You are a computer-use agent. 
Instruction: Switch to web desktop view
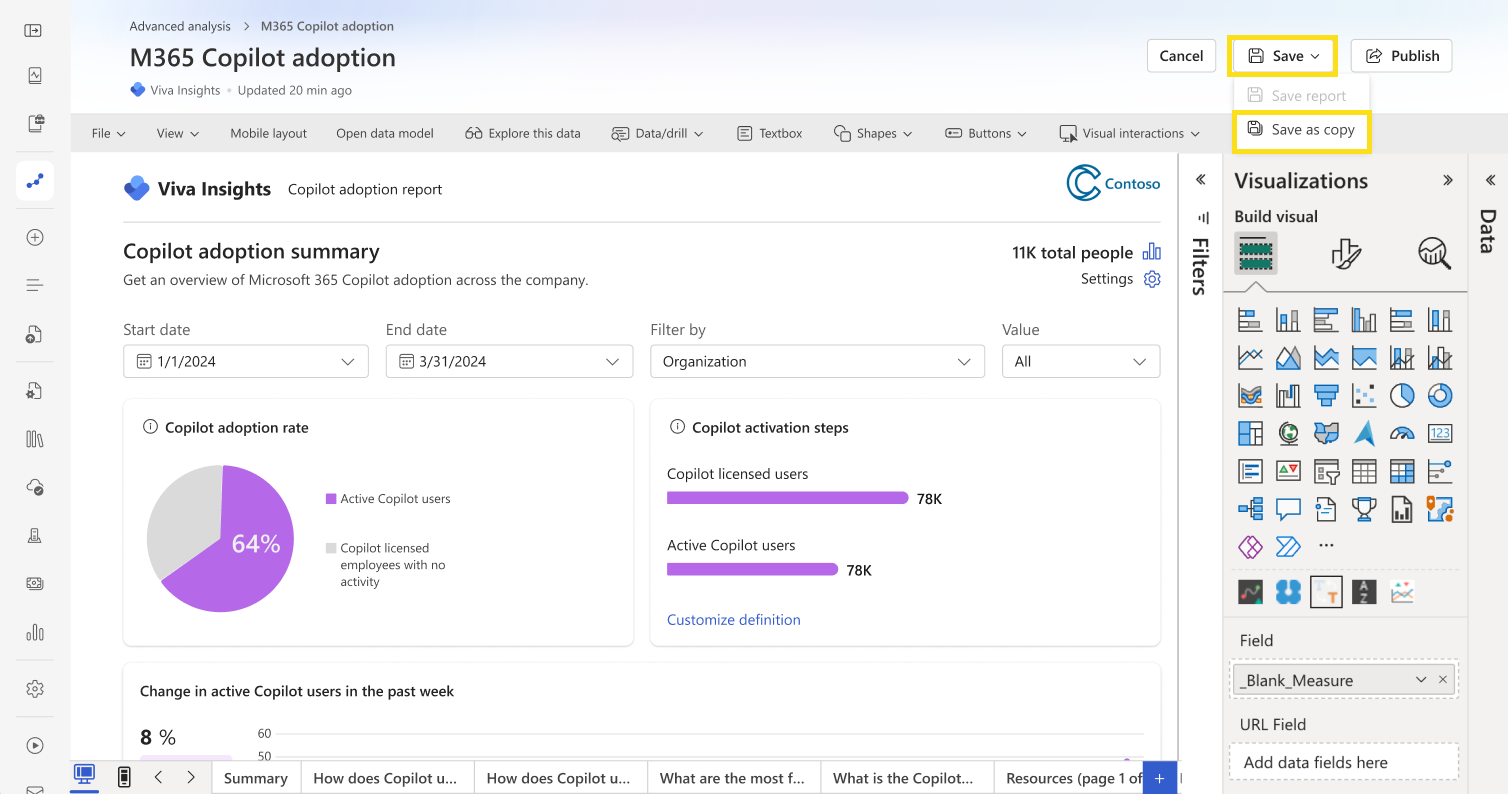pyautogui.click(x=84, y=777)
